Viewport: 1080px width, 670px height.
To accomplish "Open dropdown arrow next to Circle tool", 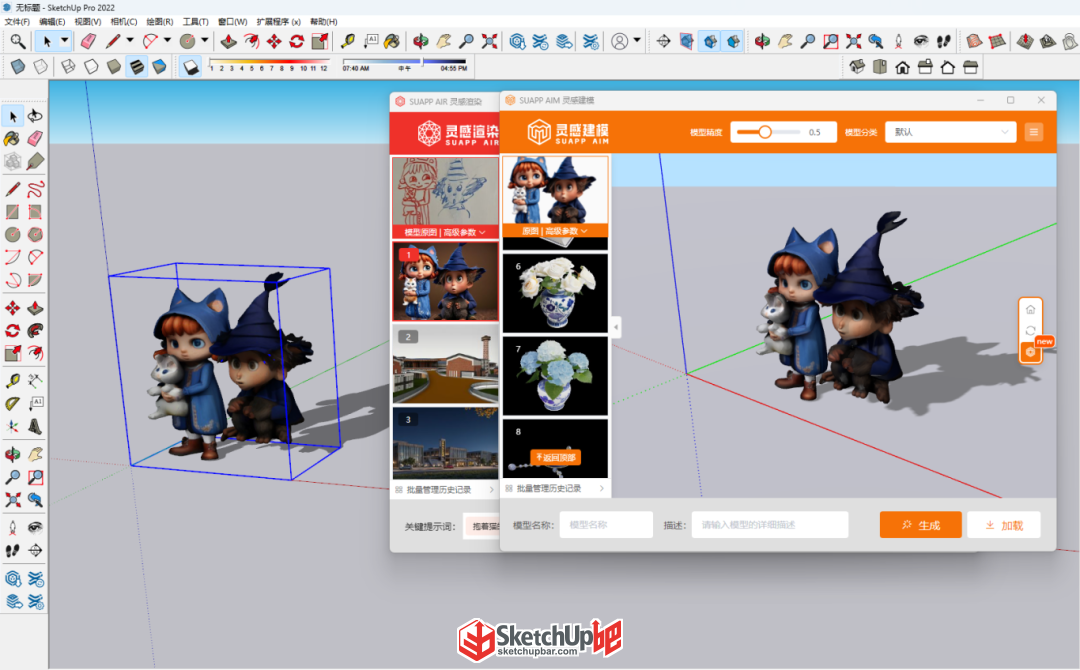I will (205, 41).
